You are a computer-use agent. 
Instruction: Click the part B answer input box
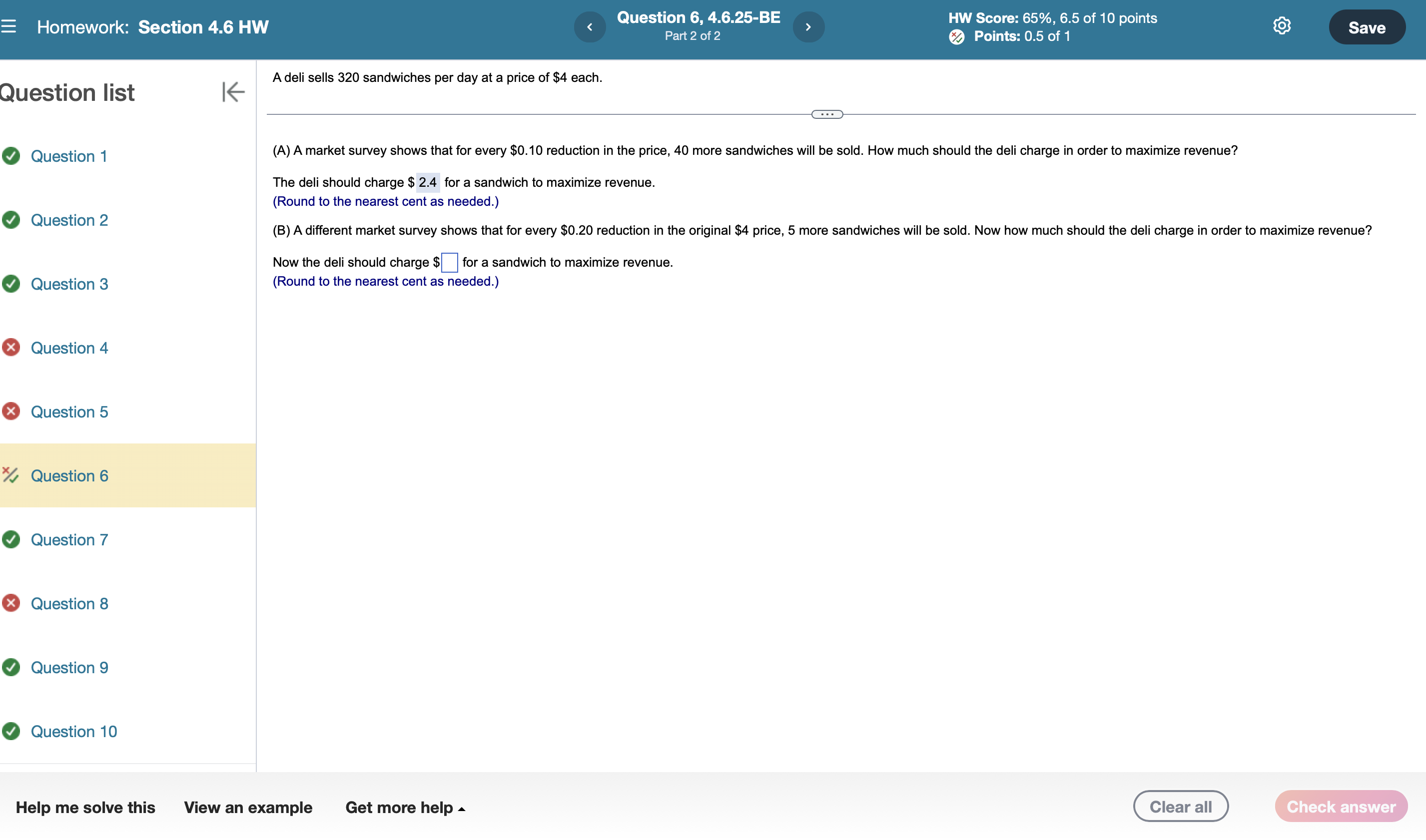tap(449, 263)
